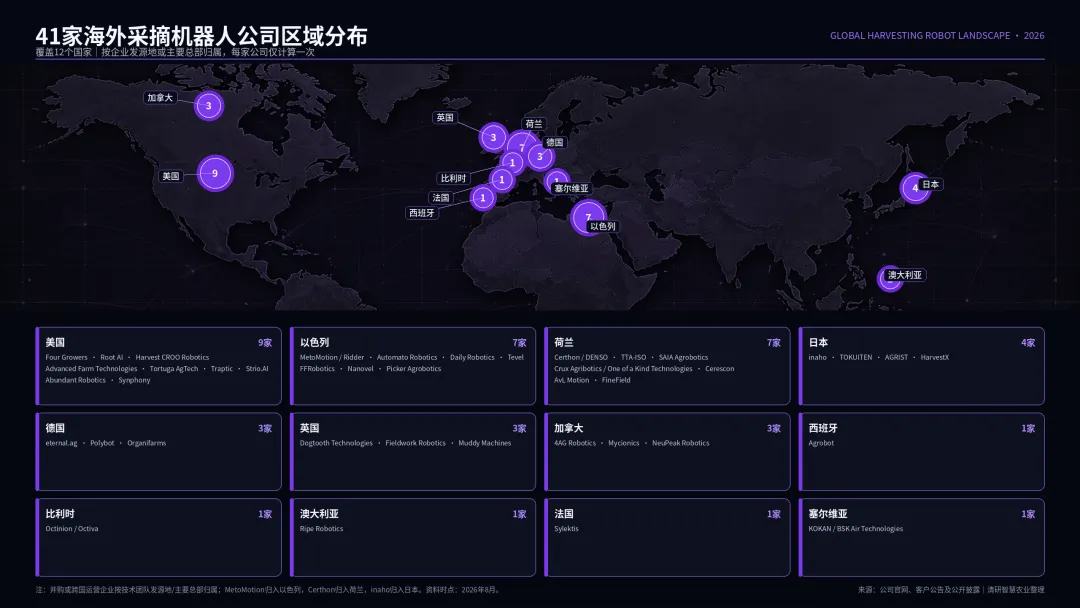Screen dimensions: 1080x608
Task: Select the 以色列 label on the map
Action: (603, 227)
